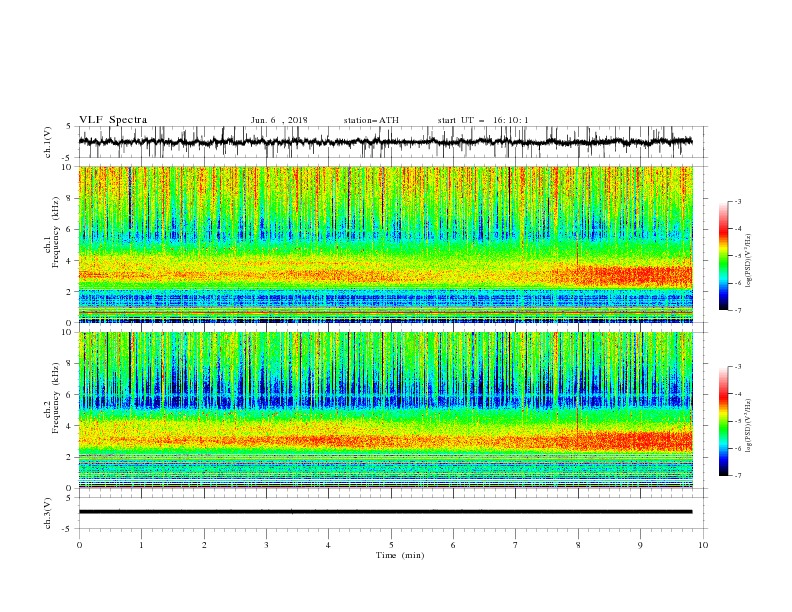Click time axis tick label "1"
Viewport: 792px width, 612px height.
141,545
